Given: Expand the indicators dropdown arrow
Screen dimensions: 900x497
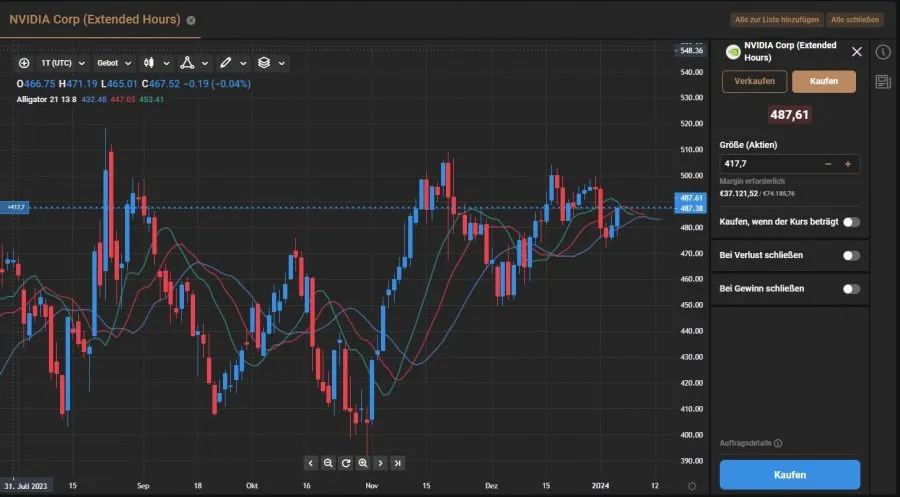Looking at the screenshot, I should point(205,64).
